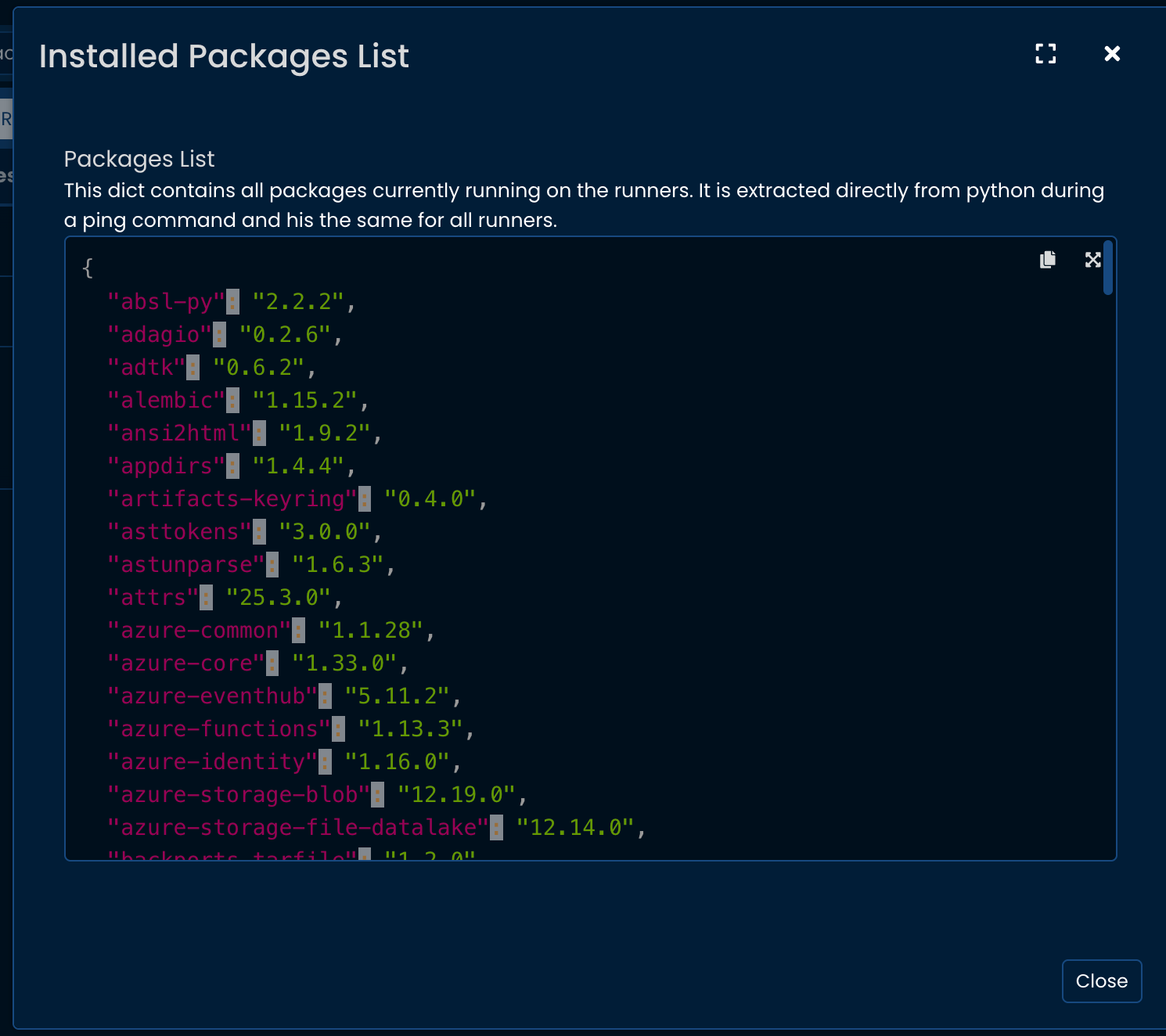Viewport: 1166px width, 1036px height.
Task: Click the code viewer scrollbar thumb
Action: click(1108, 268)
